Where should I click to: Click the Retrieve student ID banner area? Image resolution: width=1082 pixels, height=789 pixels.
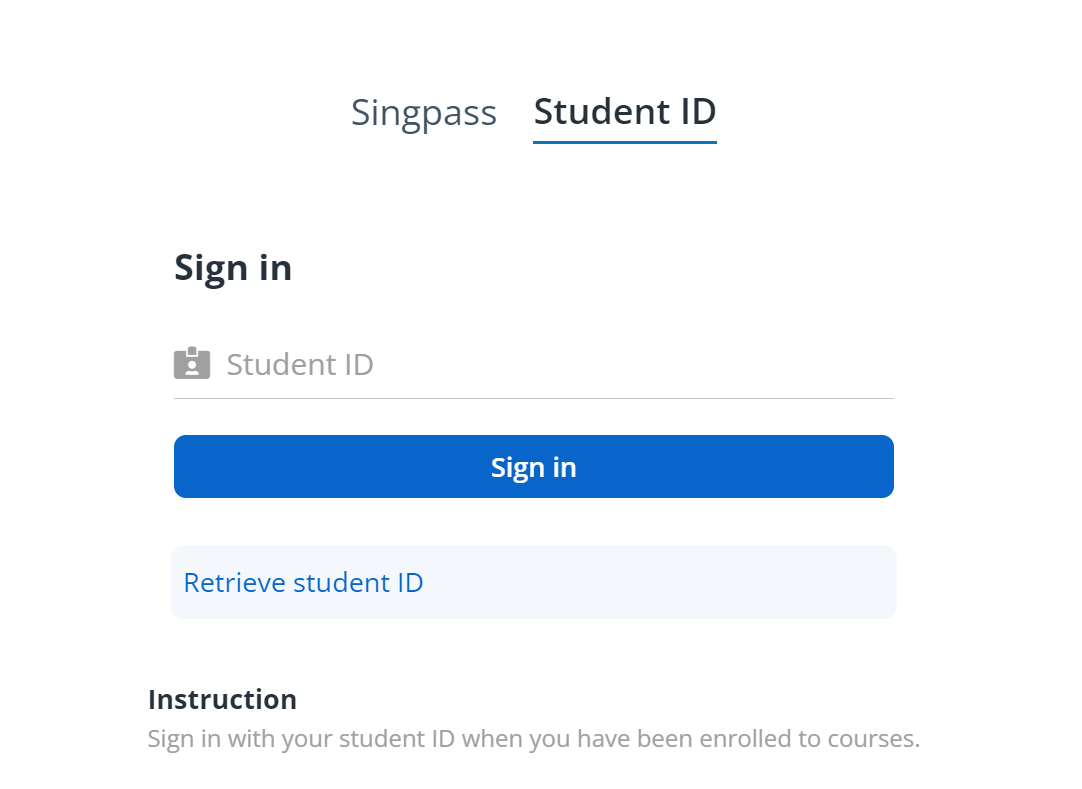click(x=533, y=582)
